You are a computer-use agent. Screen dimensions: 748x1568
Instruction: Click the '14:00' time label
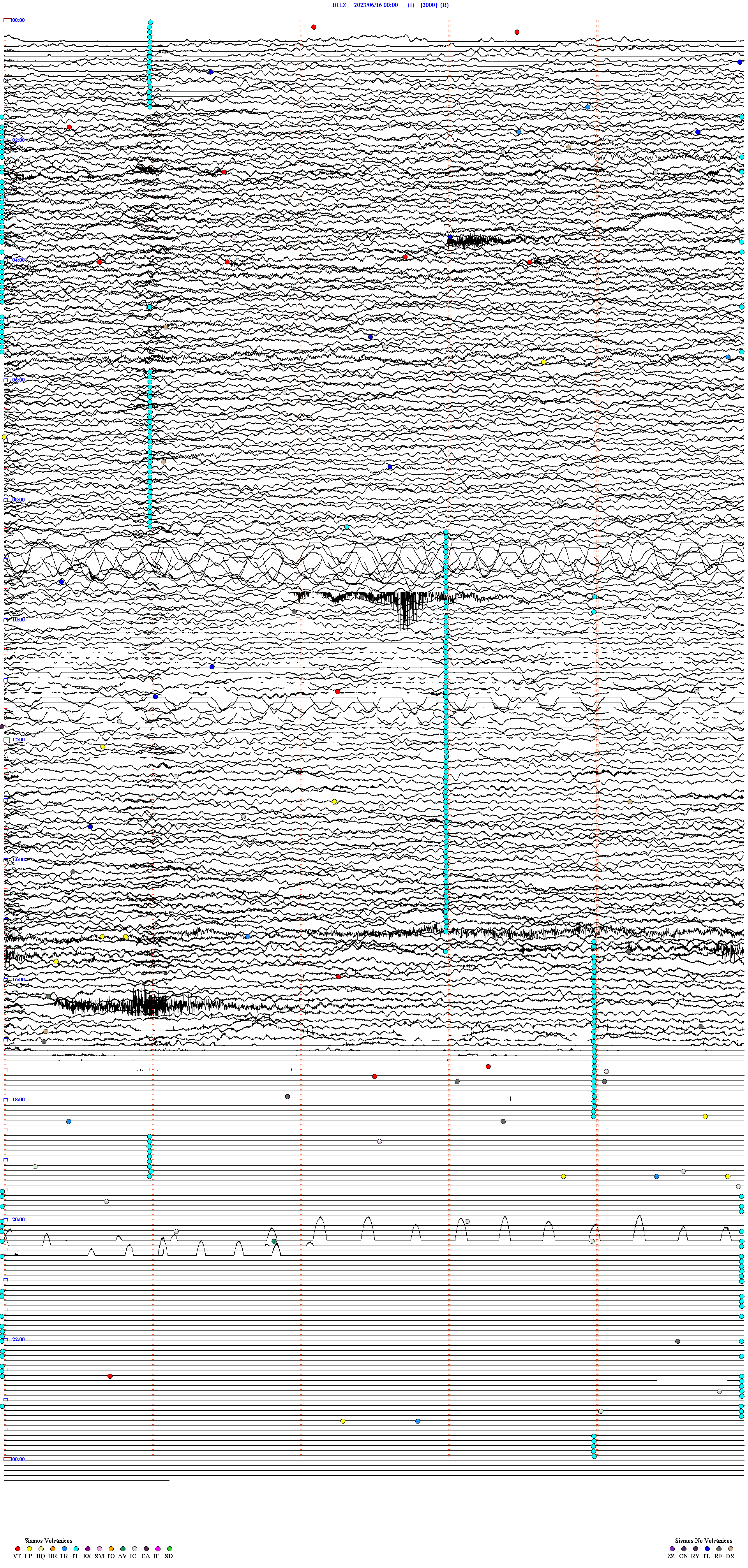click(x=18, y=859)
